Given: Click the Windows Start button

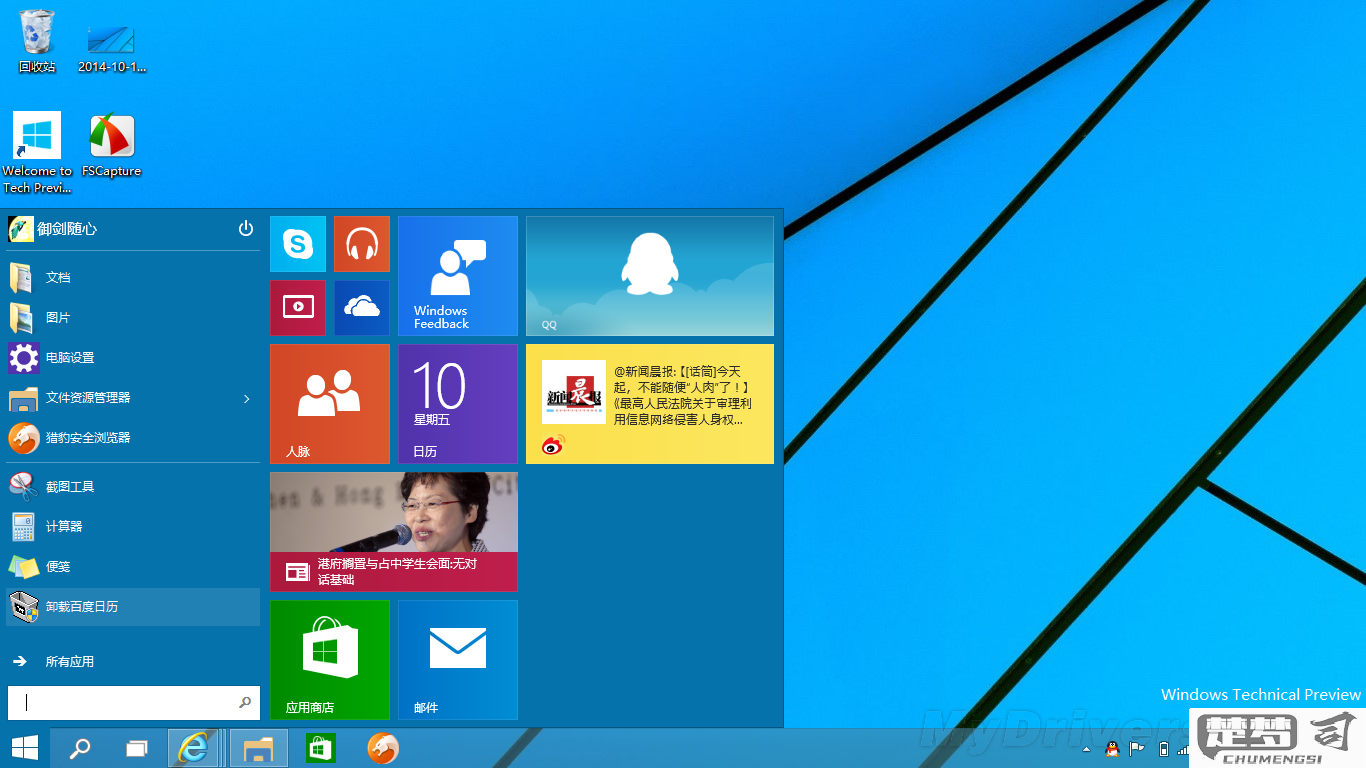Looking at the screenshot, I should [x=25, y=748].
